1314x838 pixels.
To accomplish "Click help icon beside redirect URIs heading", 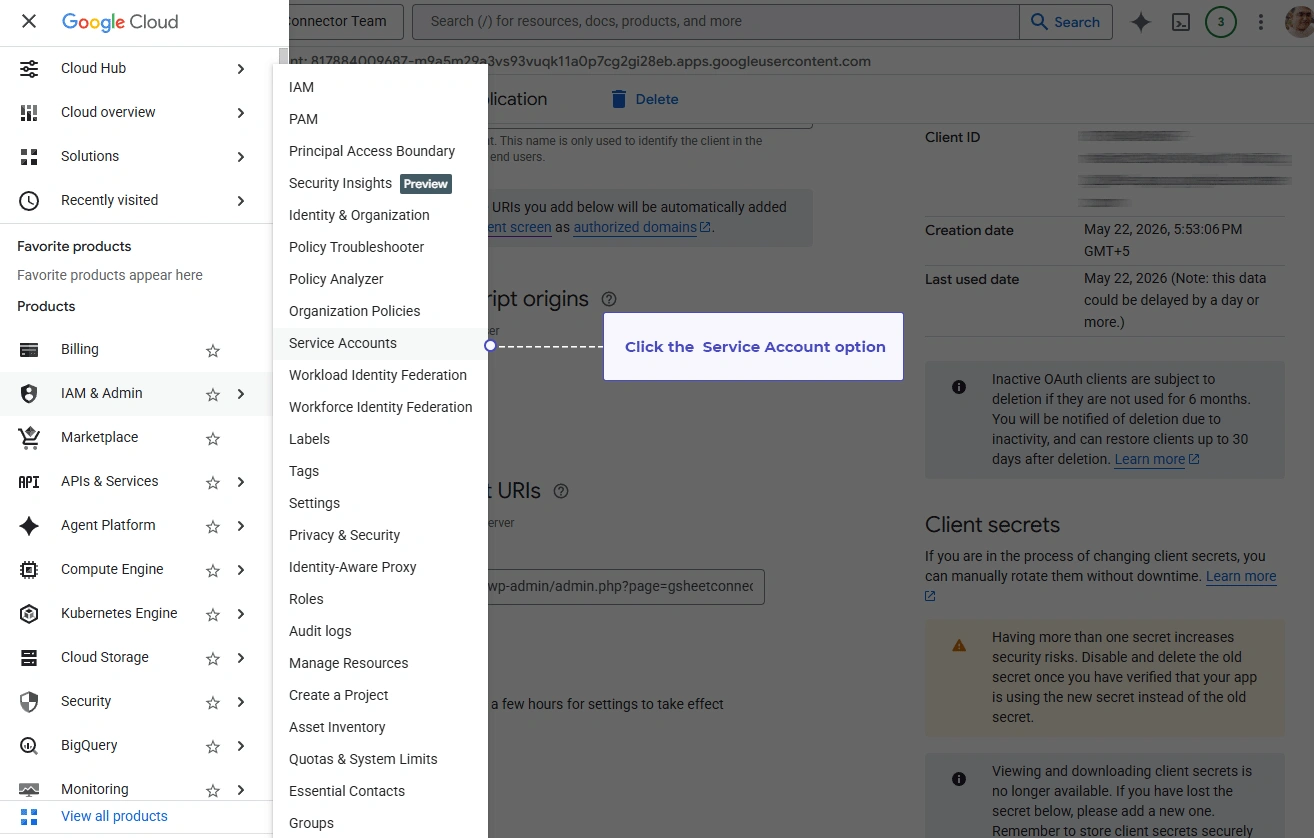I will click(x=561, y=491).
